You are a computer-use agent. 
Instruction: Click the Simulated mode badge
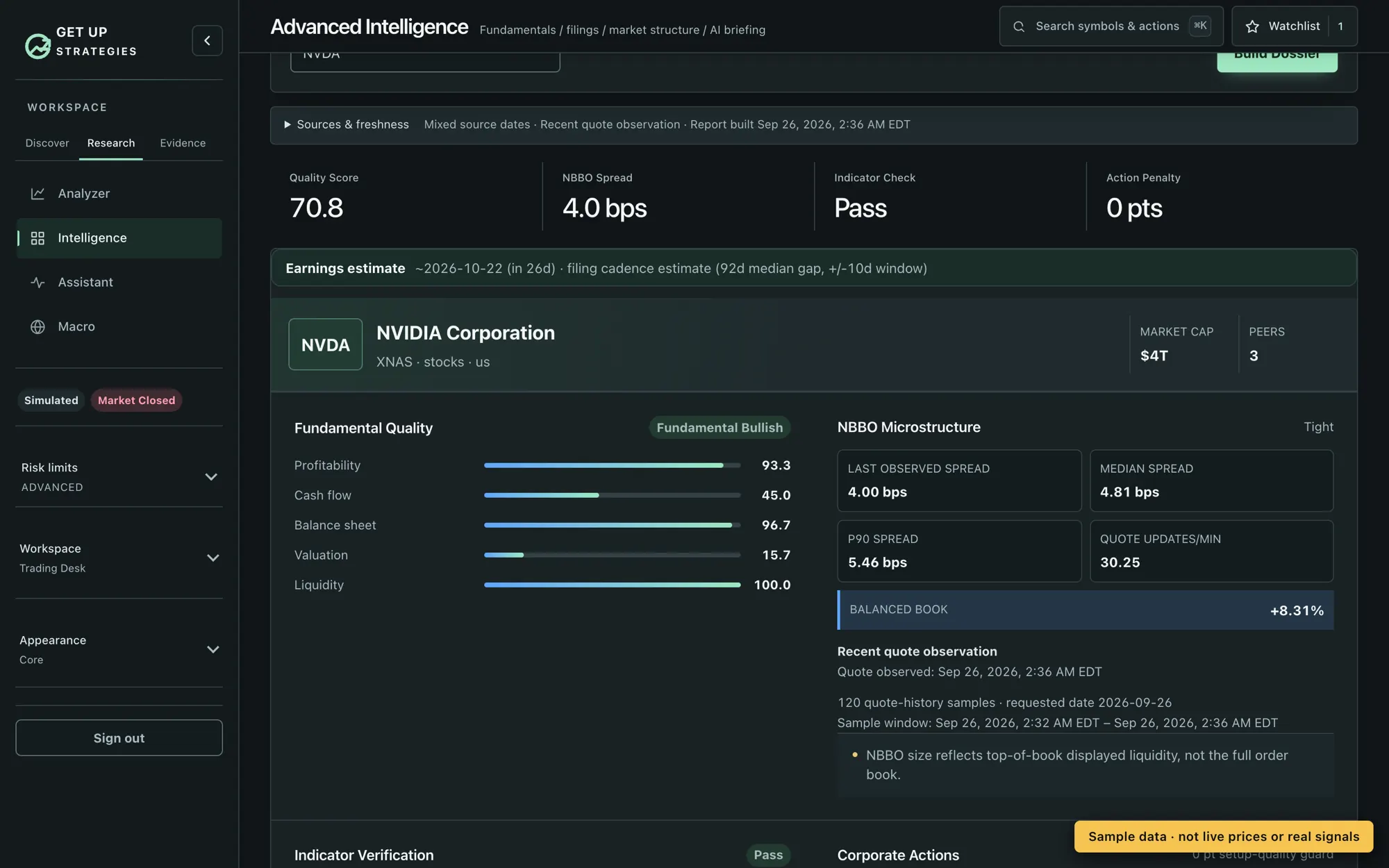coord(51,401)
